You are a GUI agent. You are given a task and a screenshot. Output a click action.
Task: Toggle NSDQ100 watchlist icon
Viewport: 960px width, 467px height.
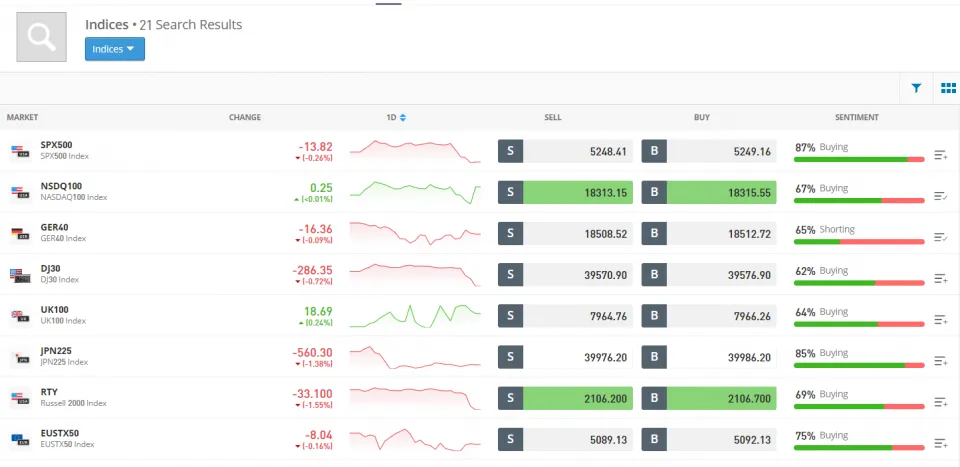click(x=941, y=196)
